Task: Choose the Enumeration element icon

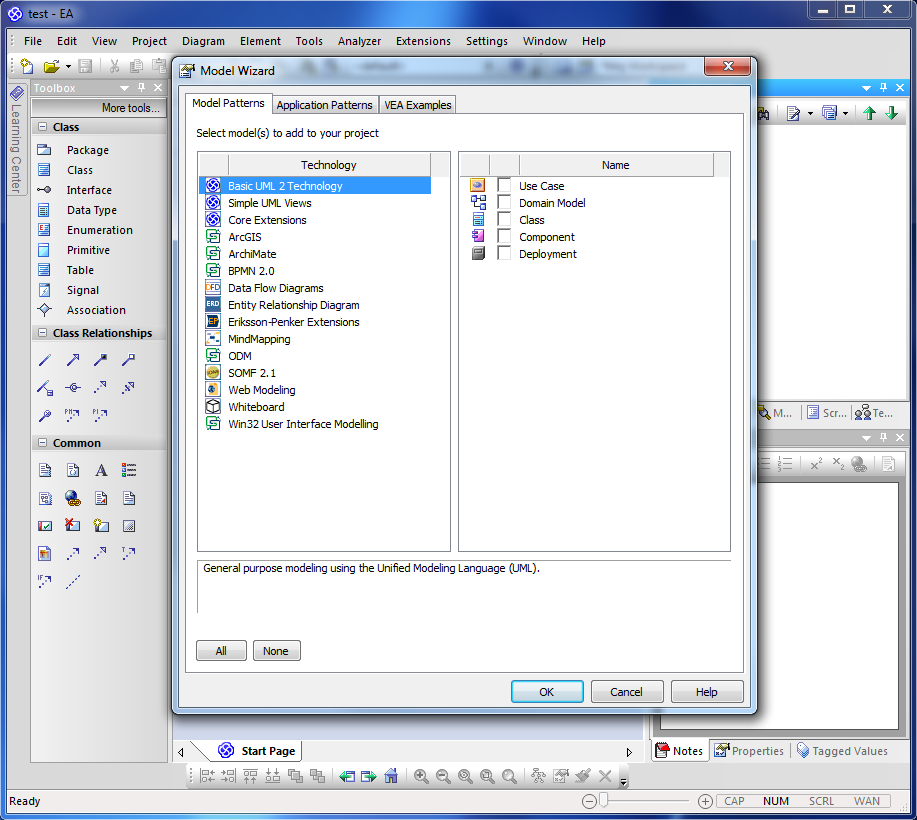Action: (x=44, y=230)
